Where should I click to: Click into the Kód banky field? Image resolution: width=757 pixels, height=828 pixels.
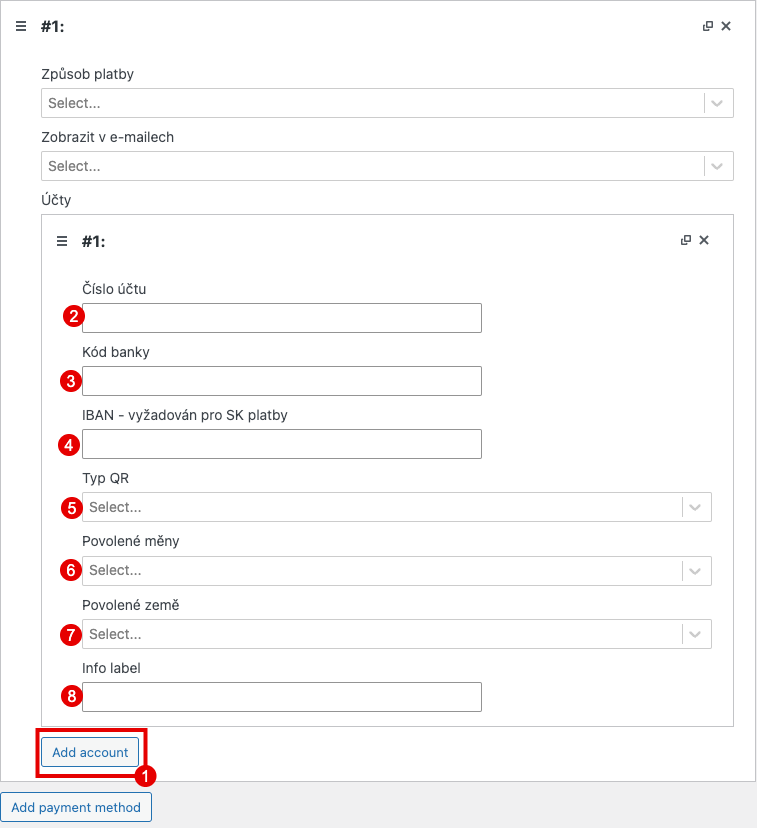[x=282, y=381]
